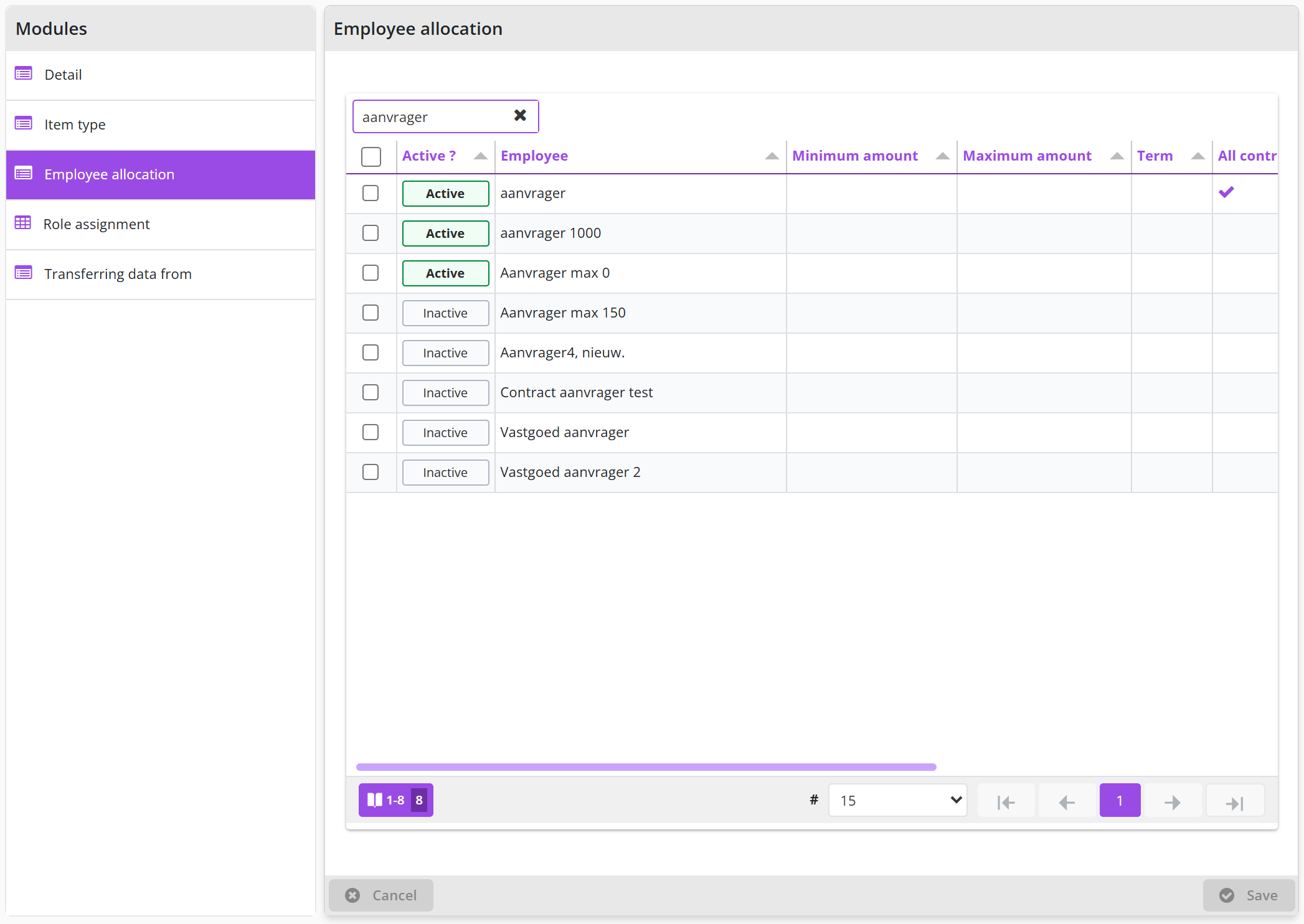Click the 1-8 records counter button
Screen dimensions: 1304x924
point(395,801)
